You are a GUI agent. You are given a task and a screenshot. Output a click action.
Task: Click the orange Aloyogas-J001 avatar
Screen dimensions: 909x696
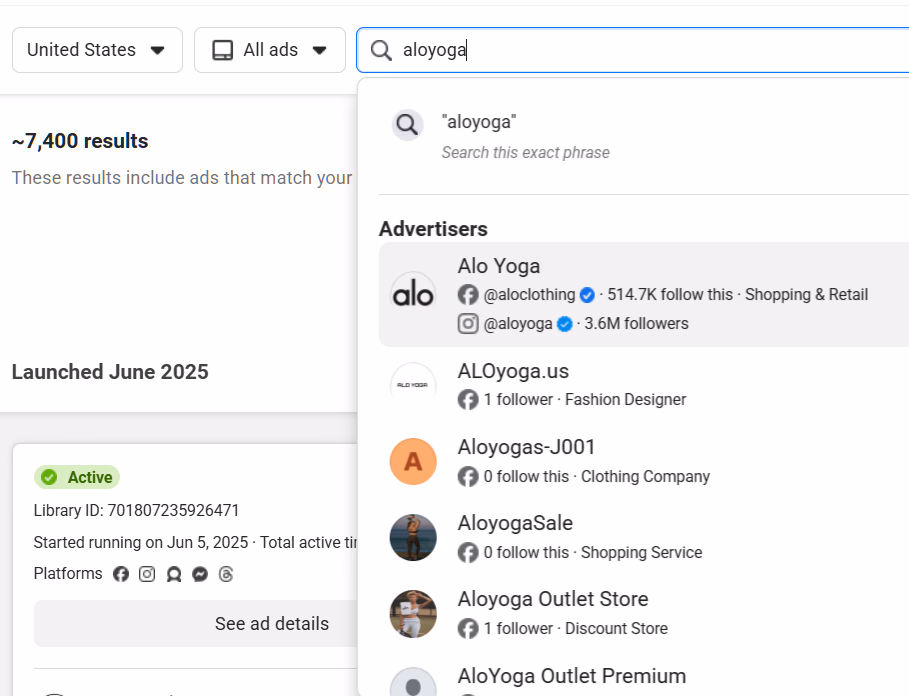413,461
